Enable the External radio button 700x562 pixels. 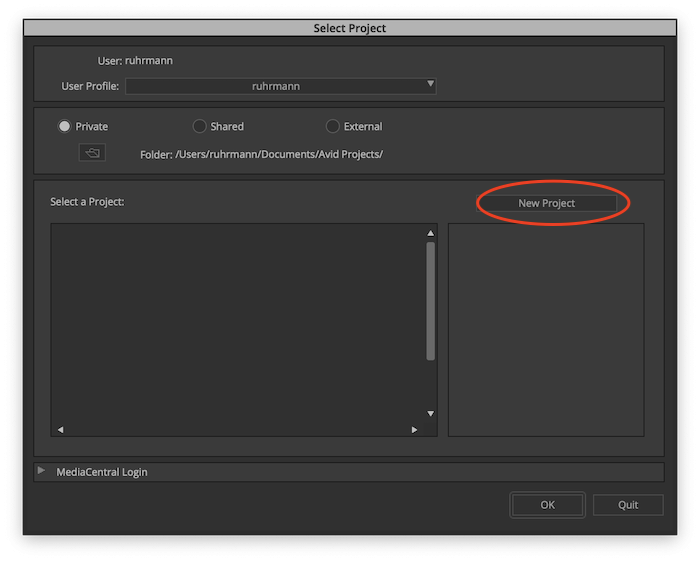pyautogui.click(x=333, y=127)
